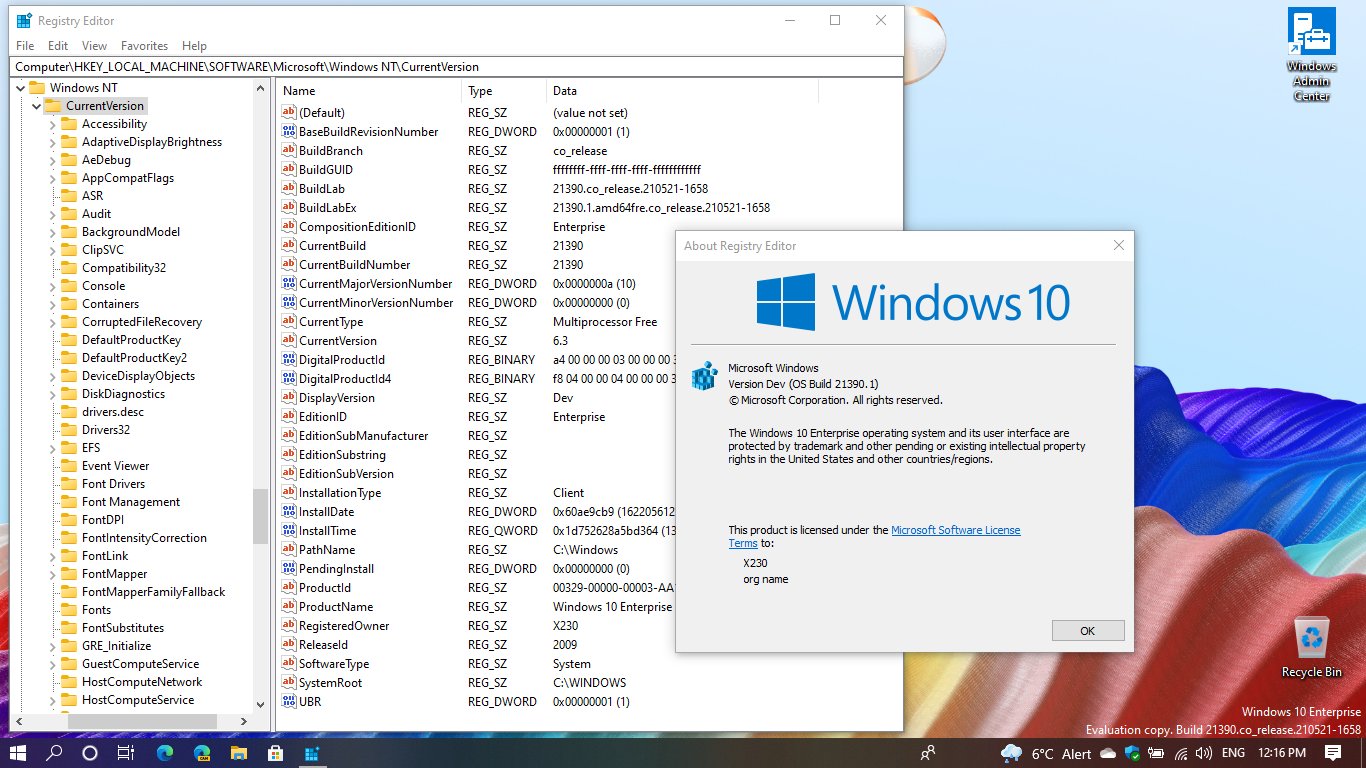Click the ProductName string value icon
Screen dimensions: 1366x768
[x=289, y=607]
